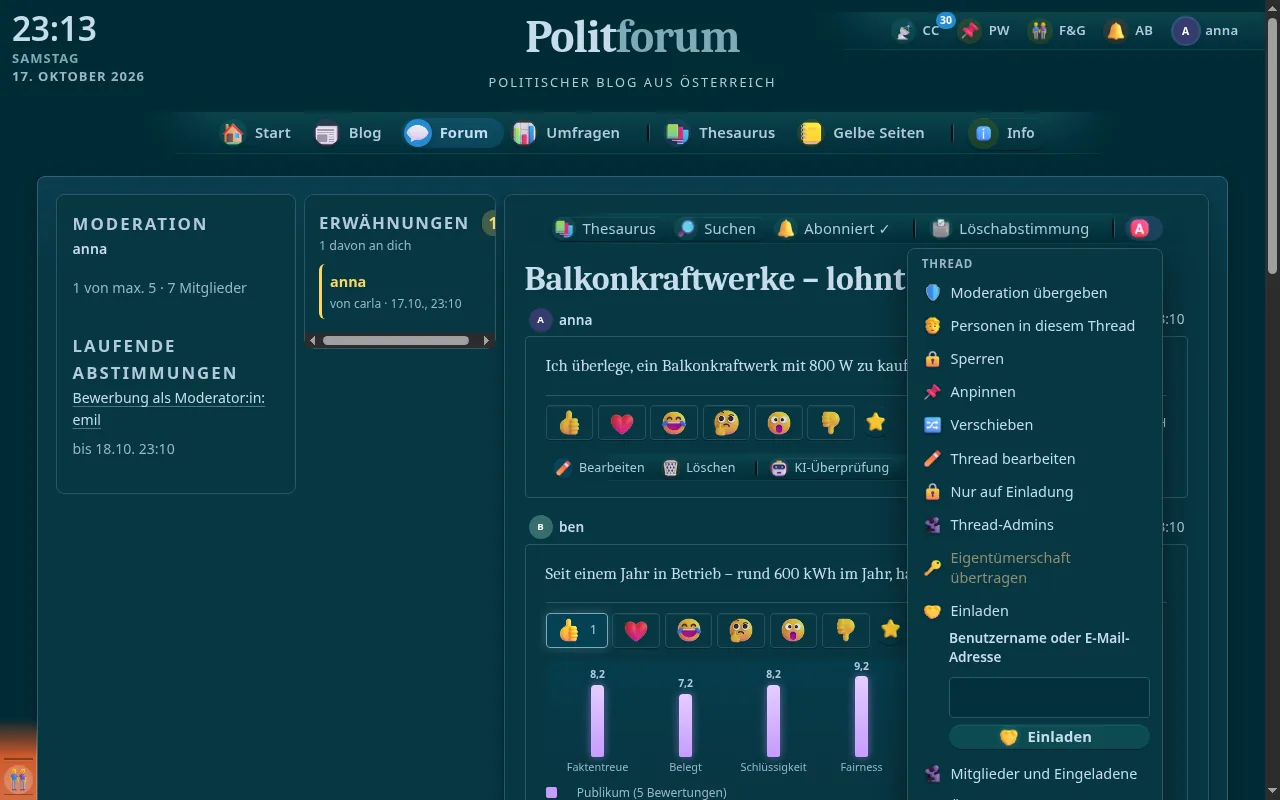Open the Forum tab in navigation
Image resolution: width=1280 pixels, height=800 pixels.
452,133
